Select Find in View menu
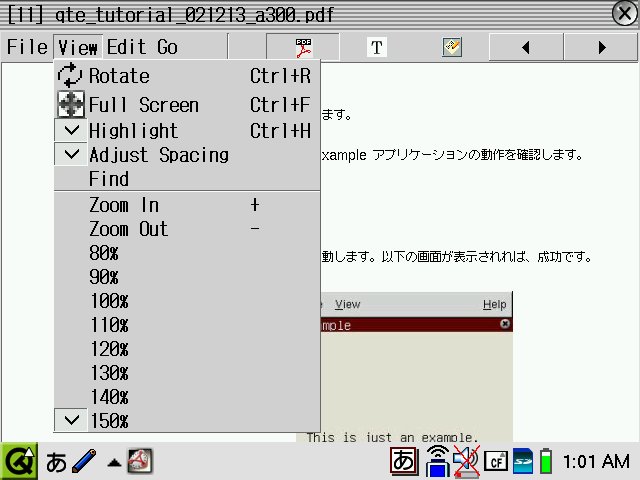This screenshot has height=480, width=640. [x=187, y=178]
